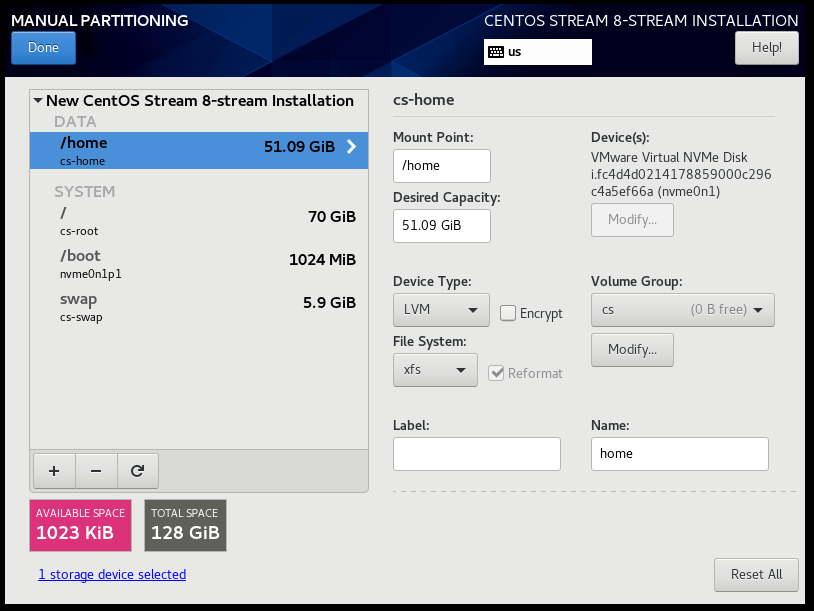Select the /home cs-home partition row
The width and height of the screenshot is (814, 611).
(199, 151)
